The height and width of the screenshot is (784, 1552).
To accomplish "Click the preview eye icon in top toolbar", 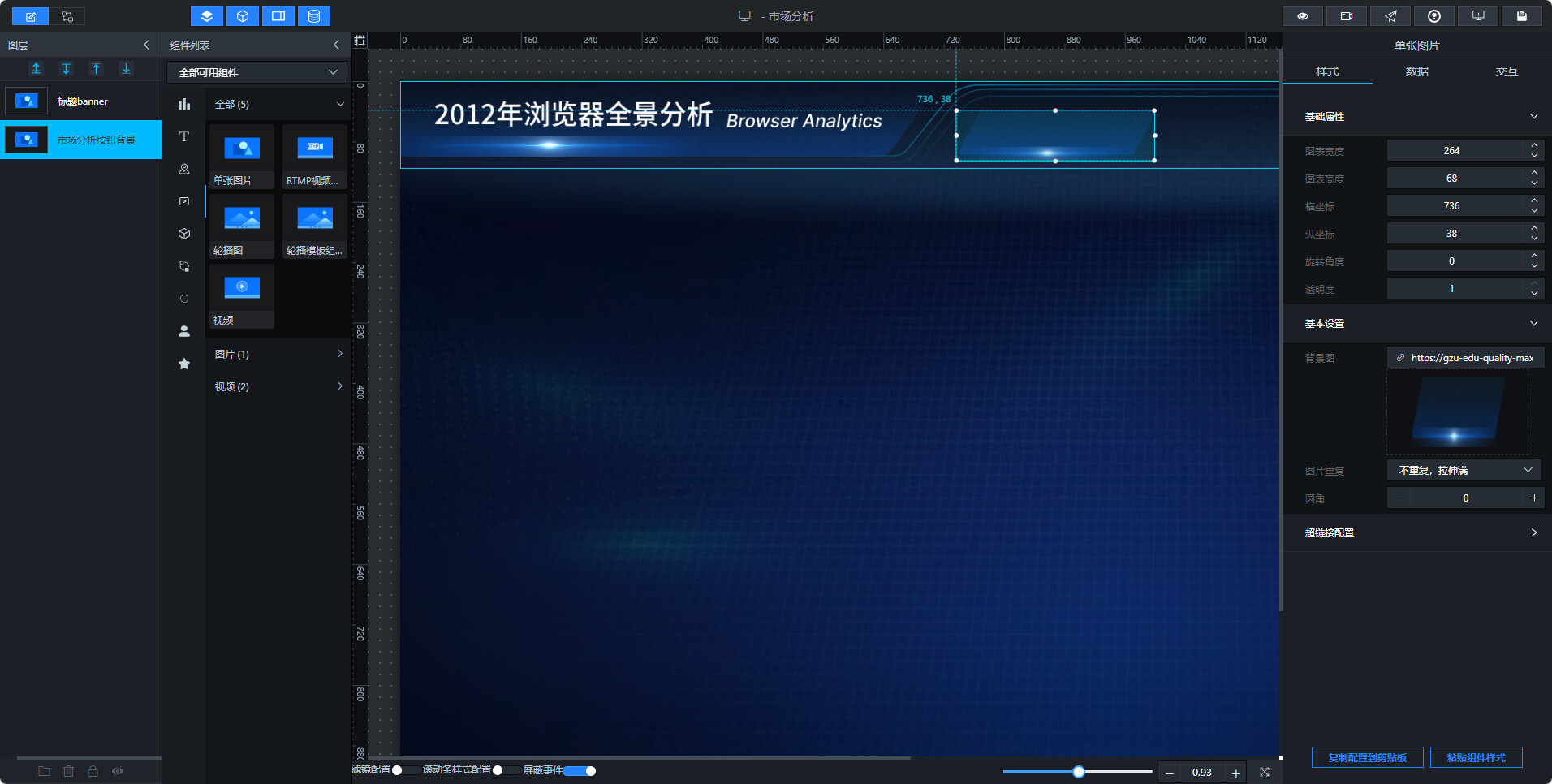I will (x=1303, y=16).
